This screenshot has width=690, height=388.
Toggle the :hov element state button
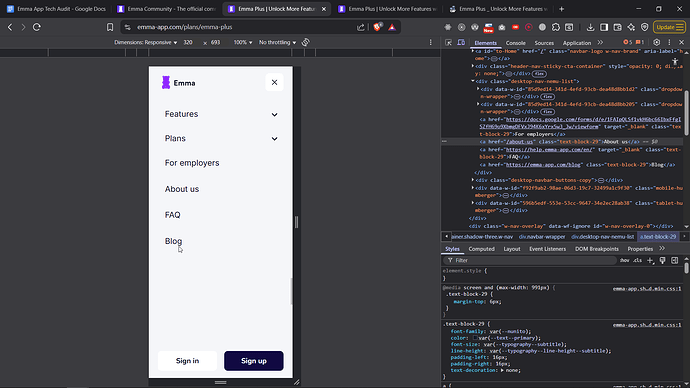[x=624, y=260]
